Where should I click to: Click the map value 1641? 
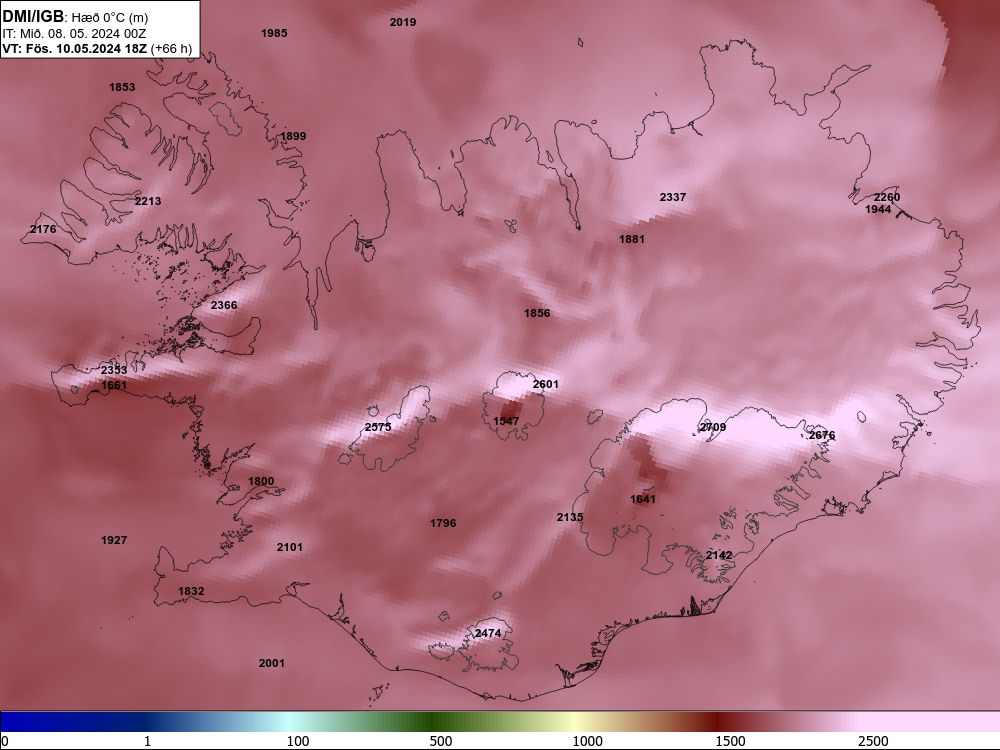(x=643, y=499)
